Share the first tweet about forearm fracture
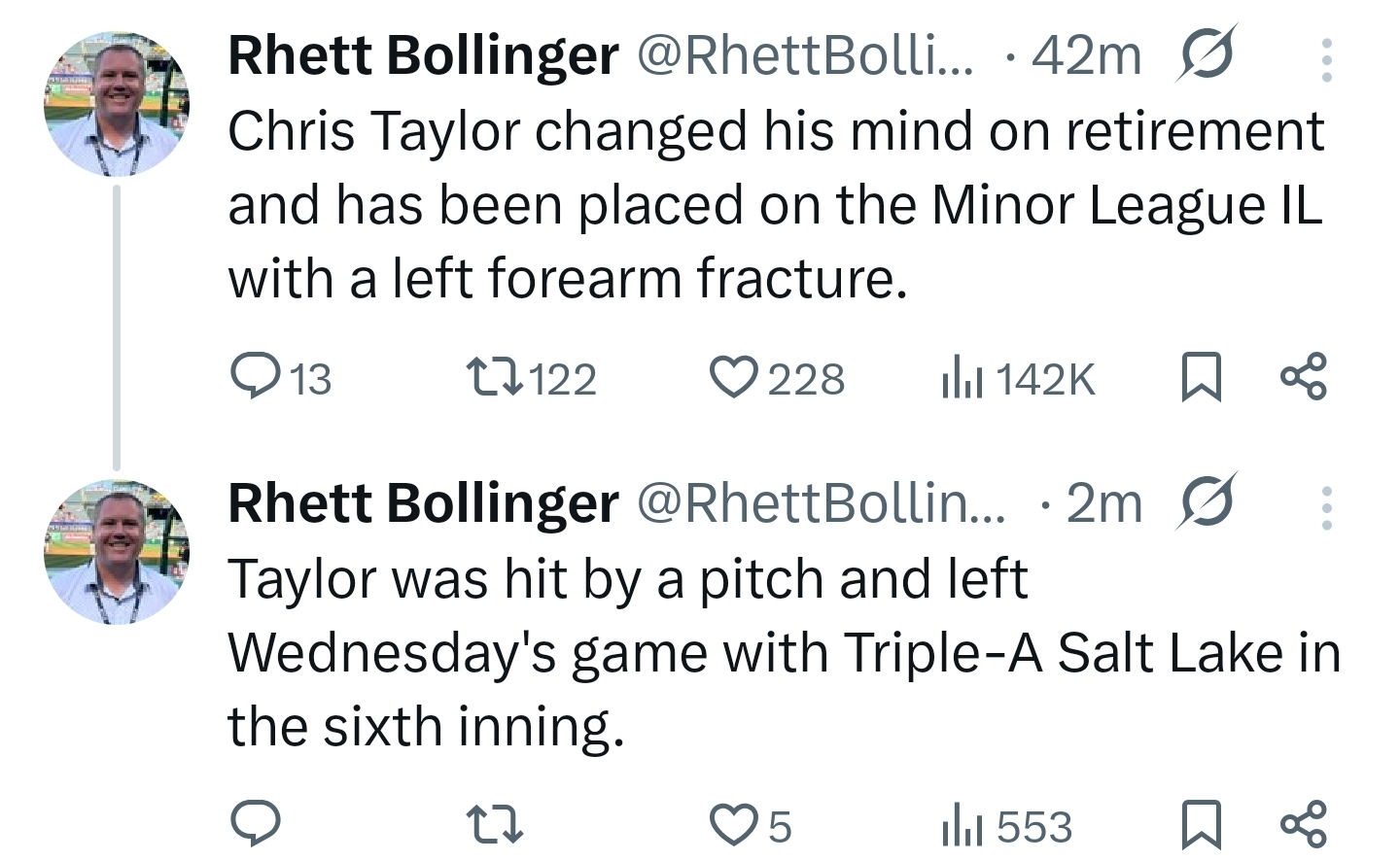Screen dimensions: 1400x861 point(1303,377)
